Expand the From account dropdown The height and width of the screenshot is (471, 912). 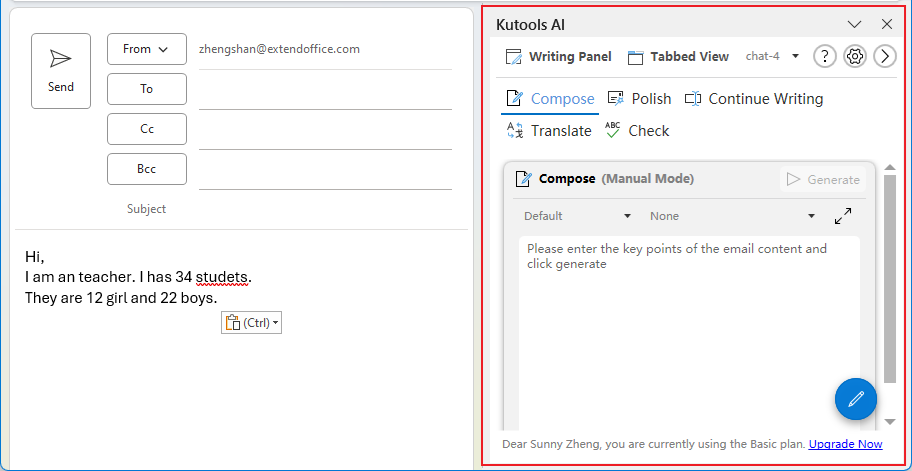[147, 49]
